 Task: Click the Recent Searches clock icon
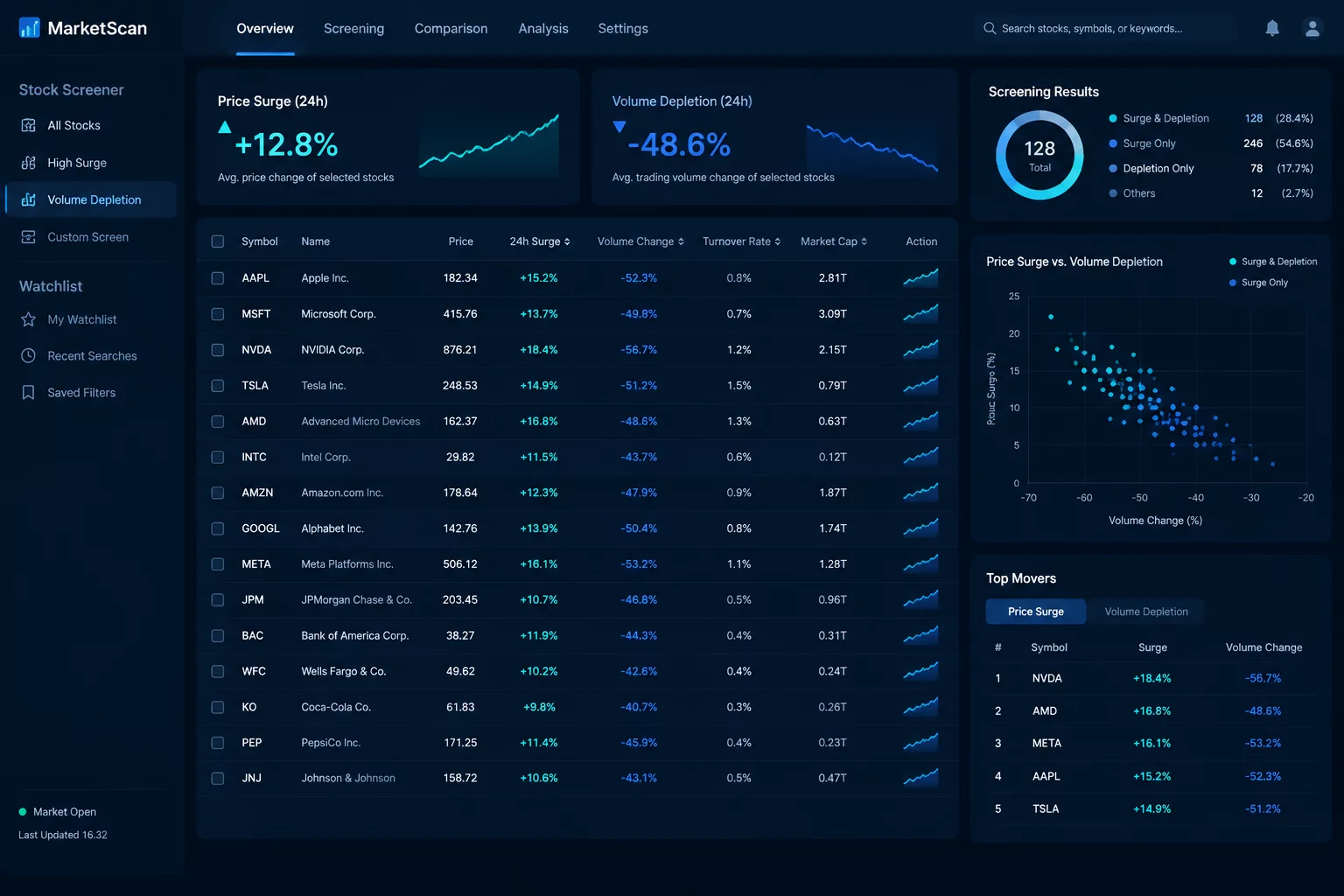[29, 356]
